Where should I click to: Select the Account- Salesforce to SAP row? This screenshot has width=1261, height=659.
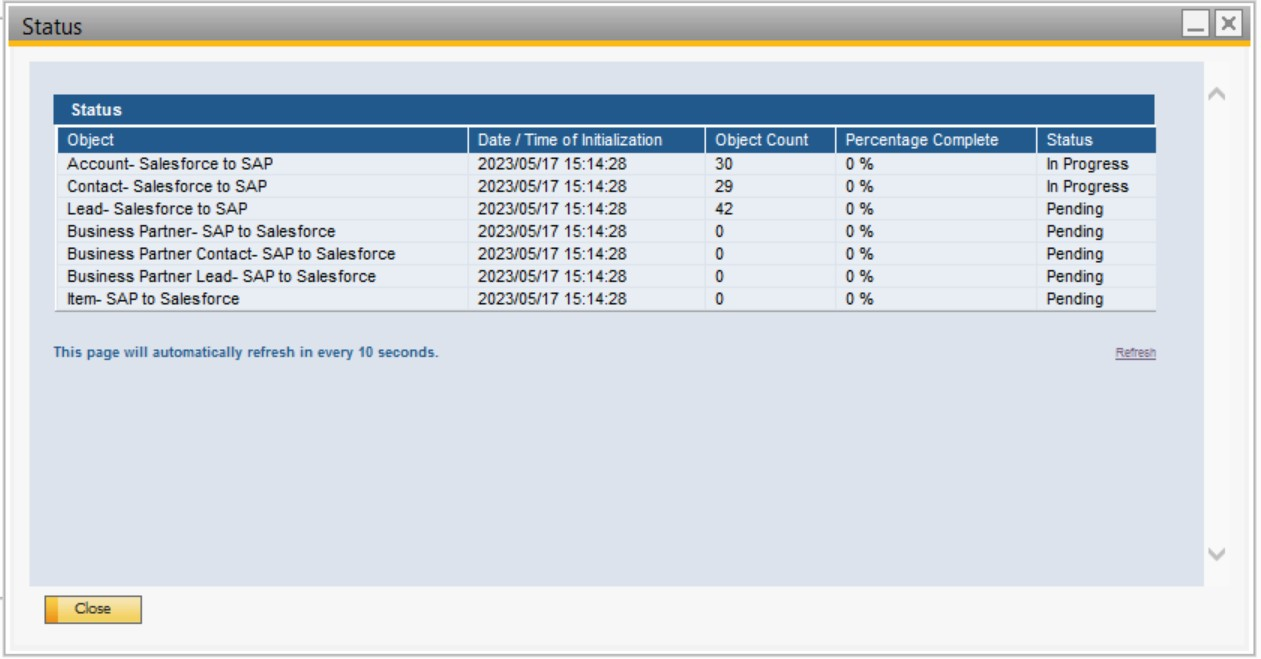[x=169, y=164]
